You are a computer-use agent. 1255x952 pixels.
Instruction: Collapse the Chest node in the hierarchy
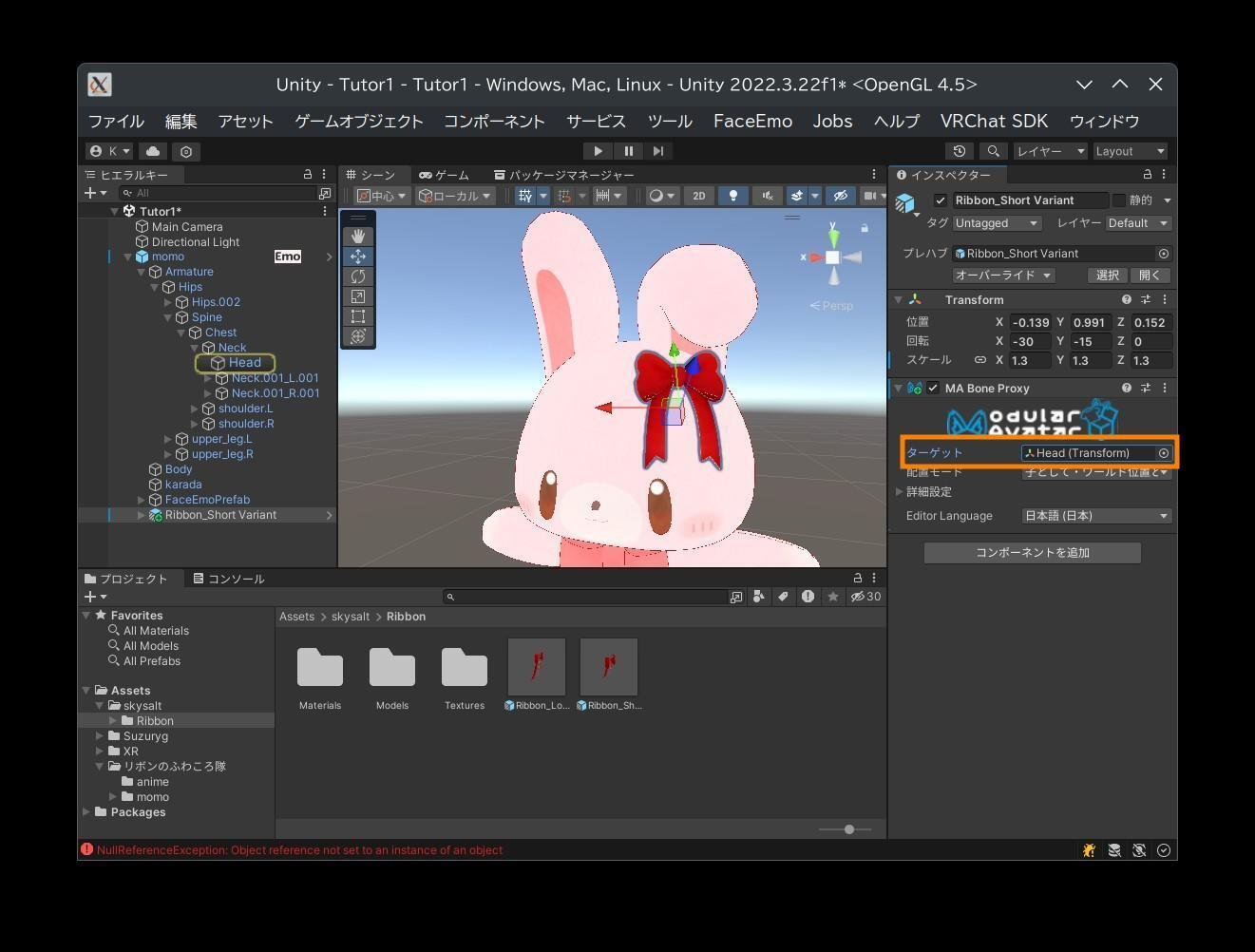(181, 333)
